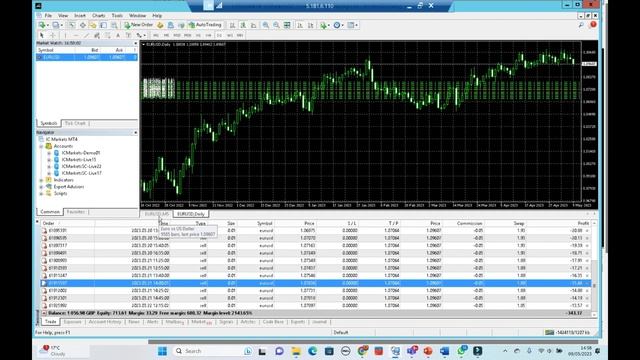Switch to the H1 timeframe
The height and width of the screenshot is (360, 640).
[198, 35]
